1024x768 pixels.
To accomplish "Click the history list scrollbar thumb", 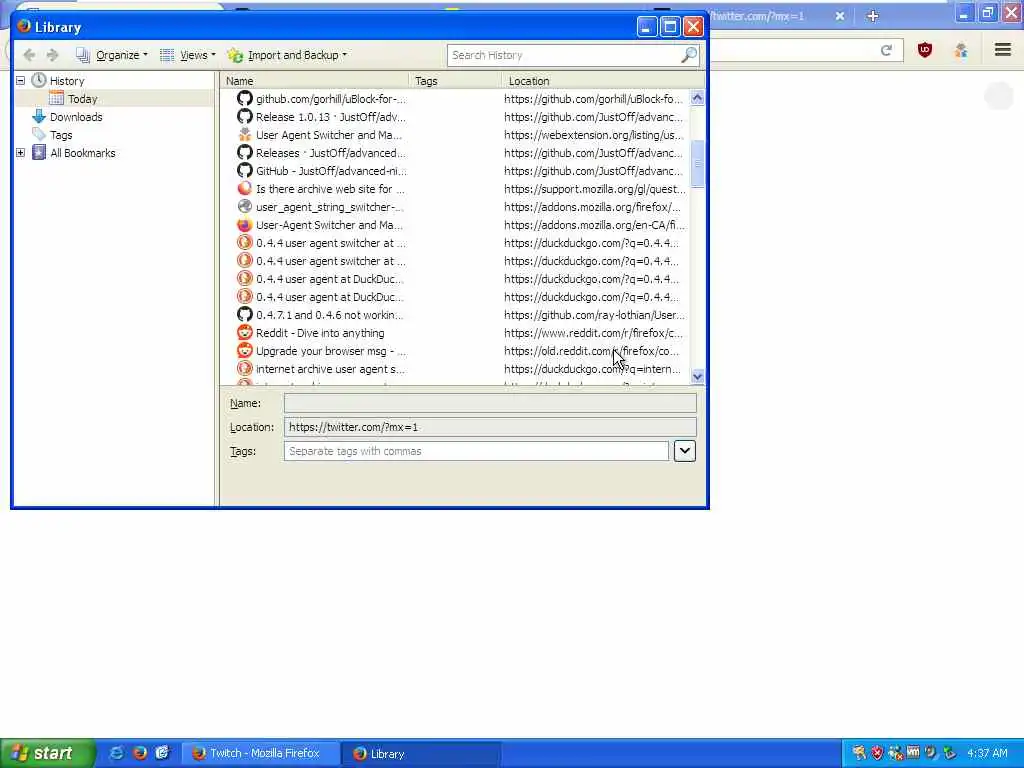I will 697,163.
